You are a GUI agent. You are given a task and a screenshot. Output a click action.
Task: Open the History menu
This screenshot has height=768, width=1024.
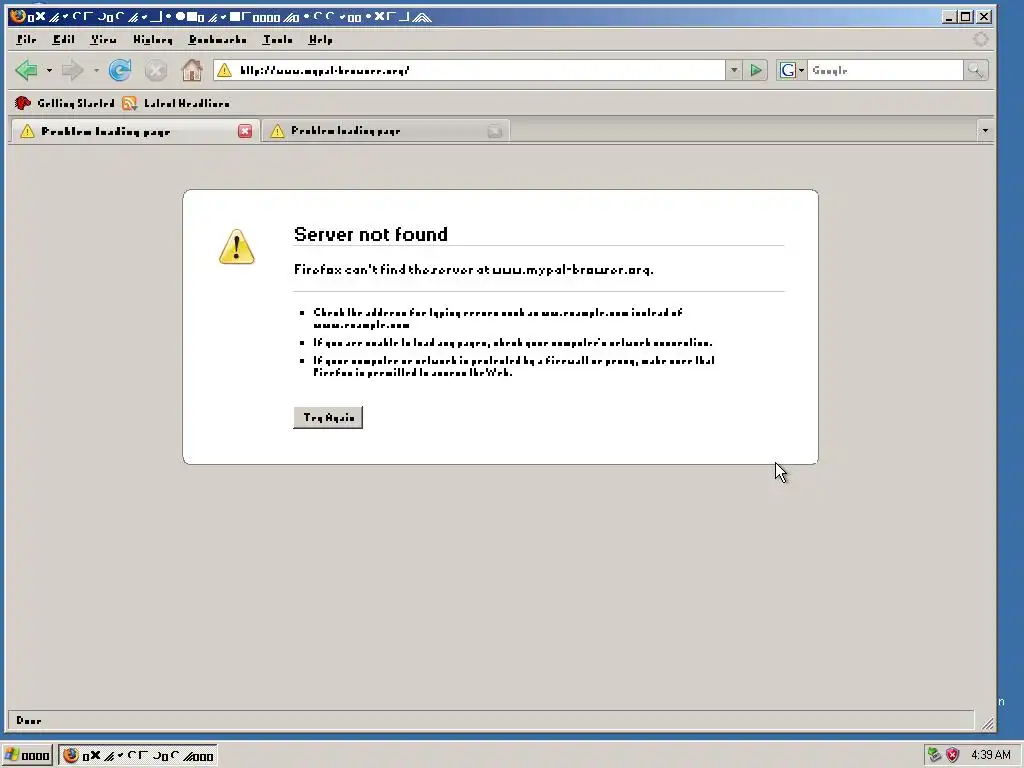tap(153, 40)
